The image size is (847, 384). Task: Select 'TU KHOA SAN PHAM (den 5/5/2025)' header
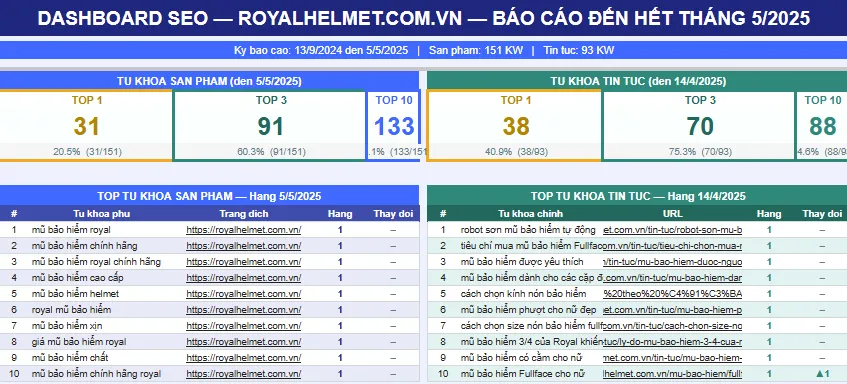[x=209, y=81]
